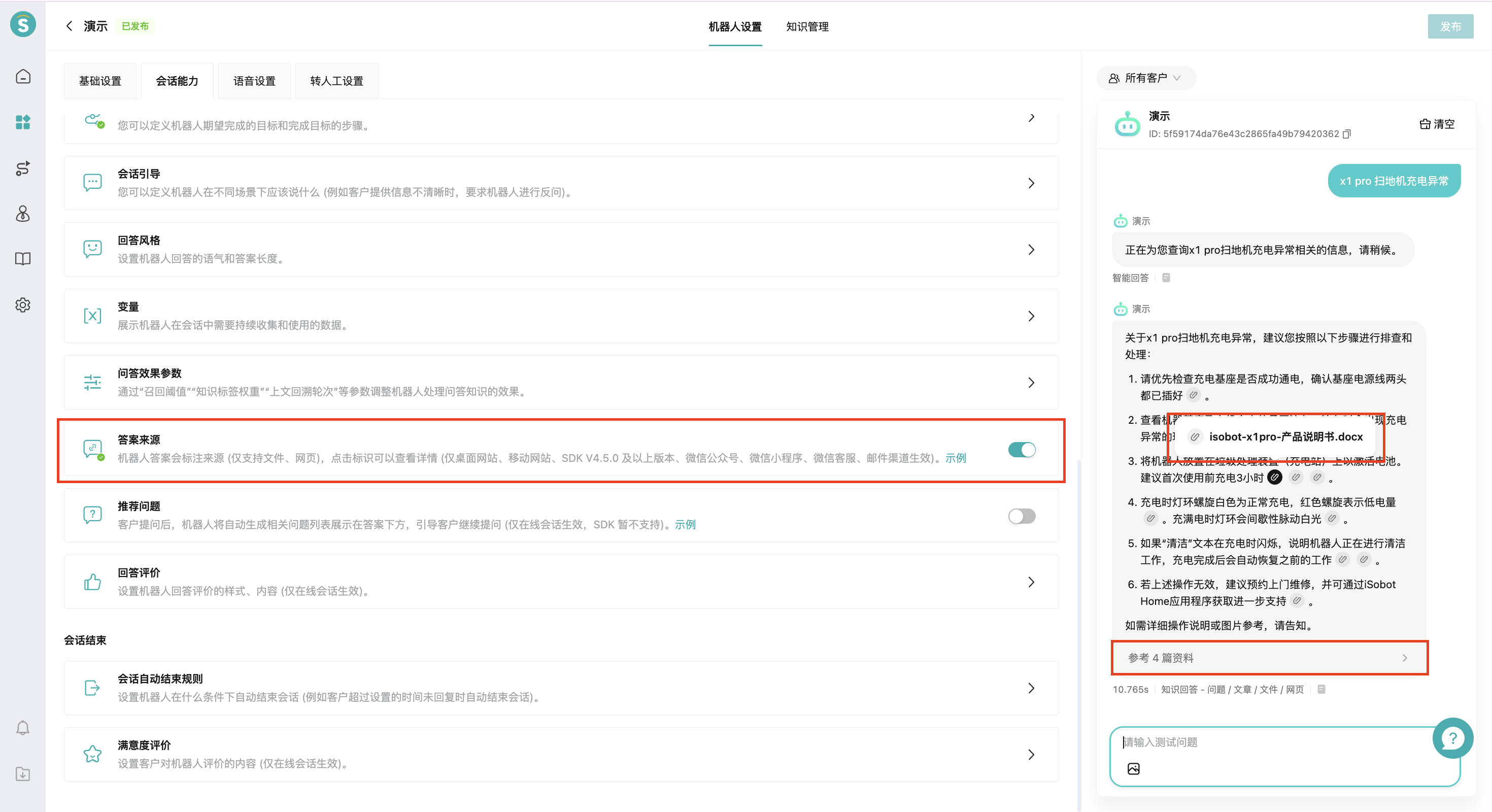Expand the 问答效果参数 row
The height and width of the screenshot is (812, 1492).
tap(1031, 382)
